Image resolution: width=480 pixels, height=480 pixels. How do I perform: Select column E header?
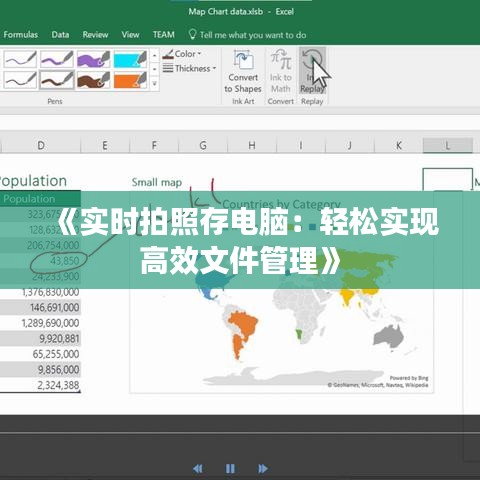105,145
